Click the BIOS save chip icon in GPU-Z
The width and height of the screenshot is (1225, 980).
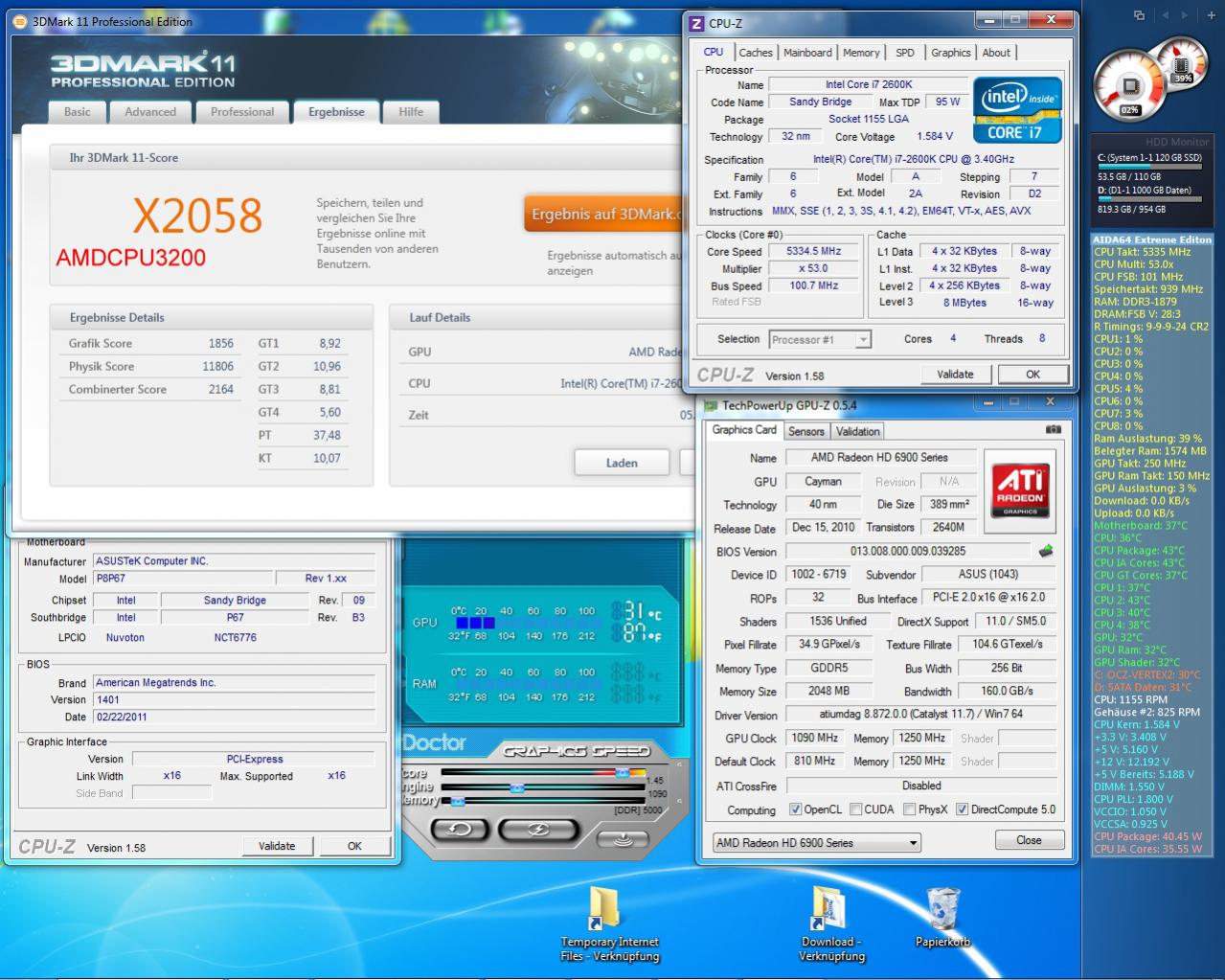click(x=1046, y=551)
